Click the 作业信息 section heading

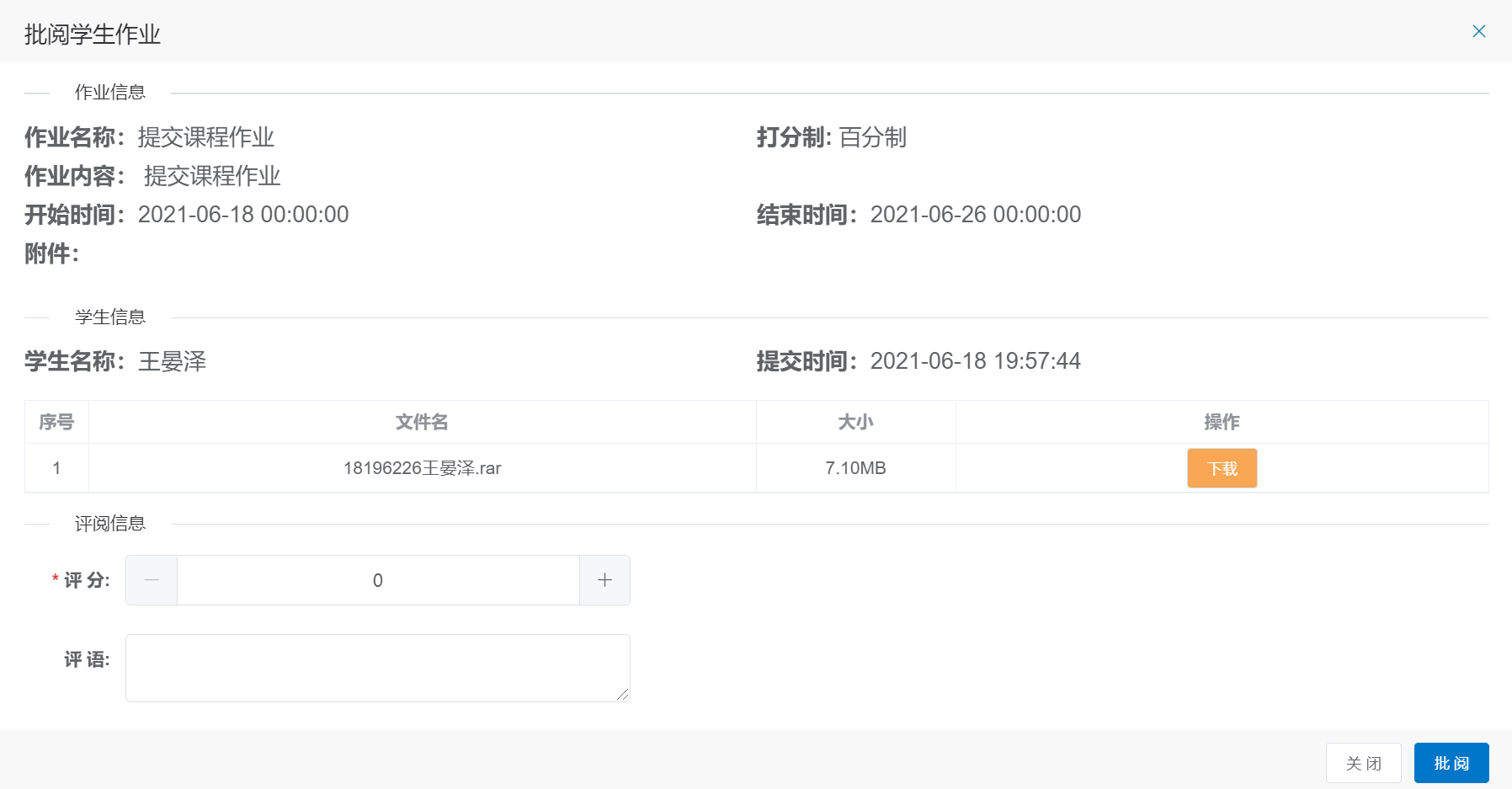(x=110, y=93)
